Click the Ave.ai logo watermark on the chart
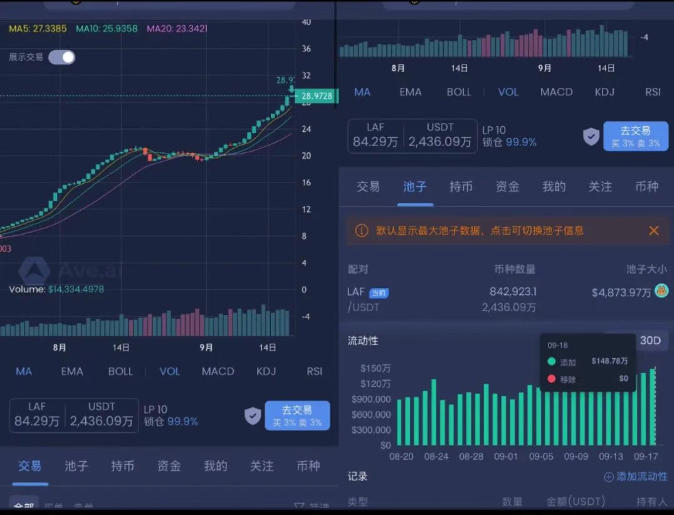The height and width of the screenshot is (515, 674). 36,270
